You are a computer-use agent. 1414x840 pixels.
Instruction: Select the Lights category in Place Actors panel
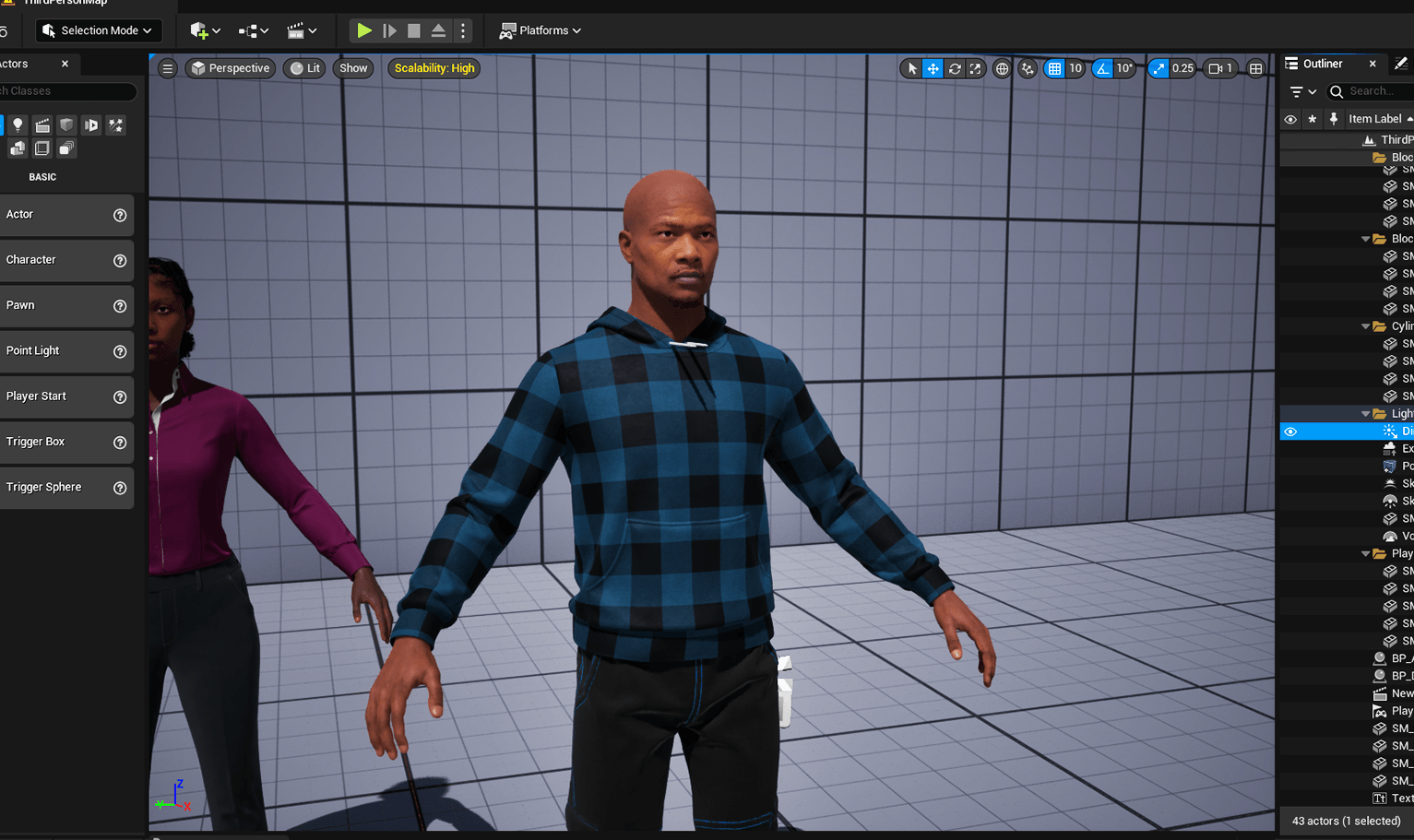pos(18,124)
